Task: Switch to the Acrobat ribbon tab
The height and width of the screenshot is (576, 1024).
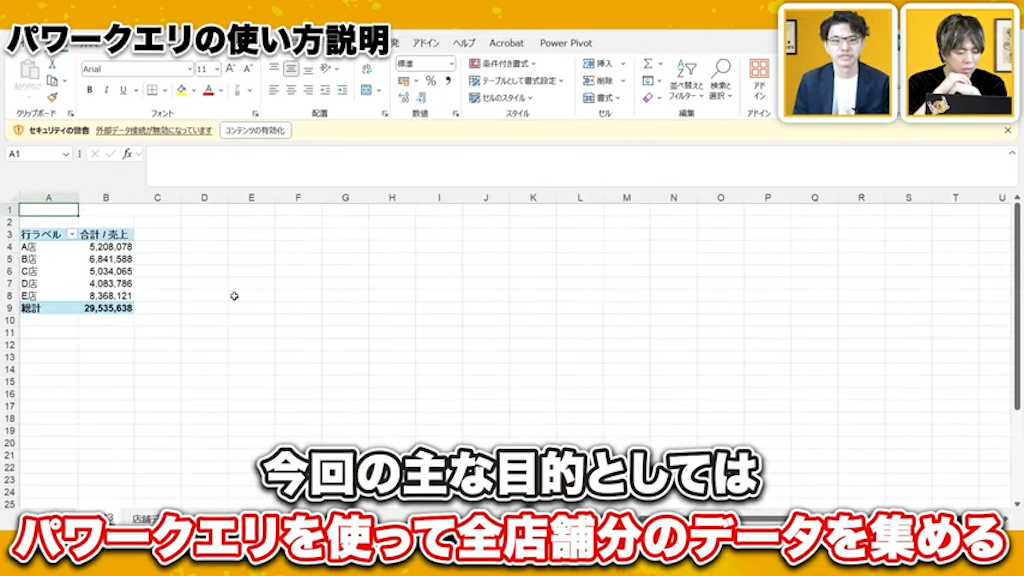Action: pyautogui.click(x=506, y=43)
